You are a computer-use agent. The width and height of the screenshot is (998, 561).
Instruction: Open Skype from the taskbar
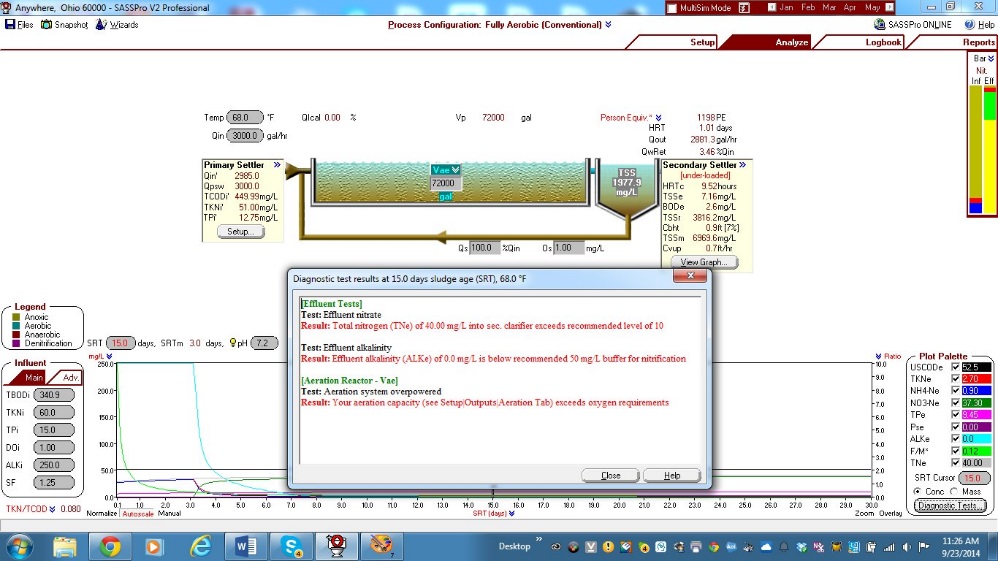[x=293, y=546]
